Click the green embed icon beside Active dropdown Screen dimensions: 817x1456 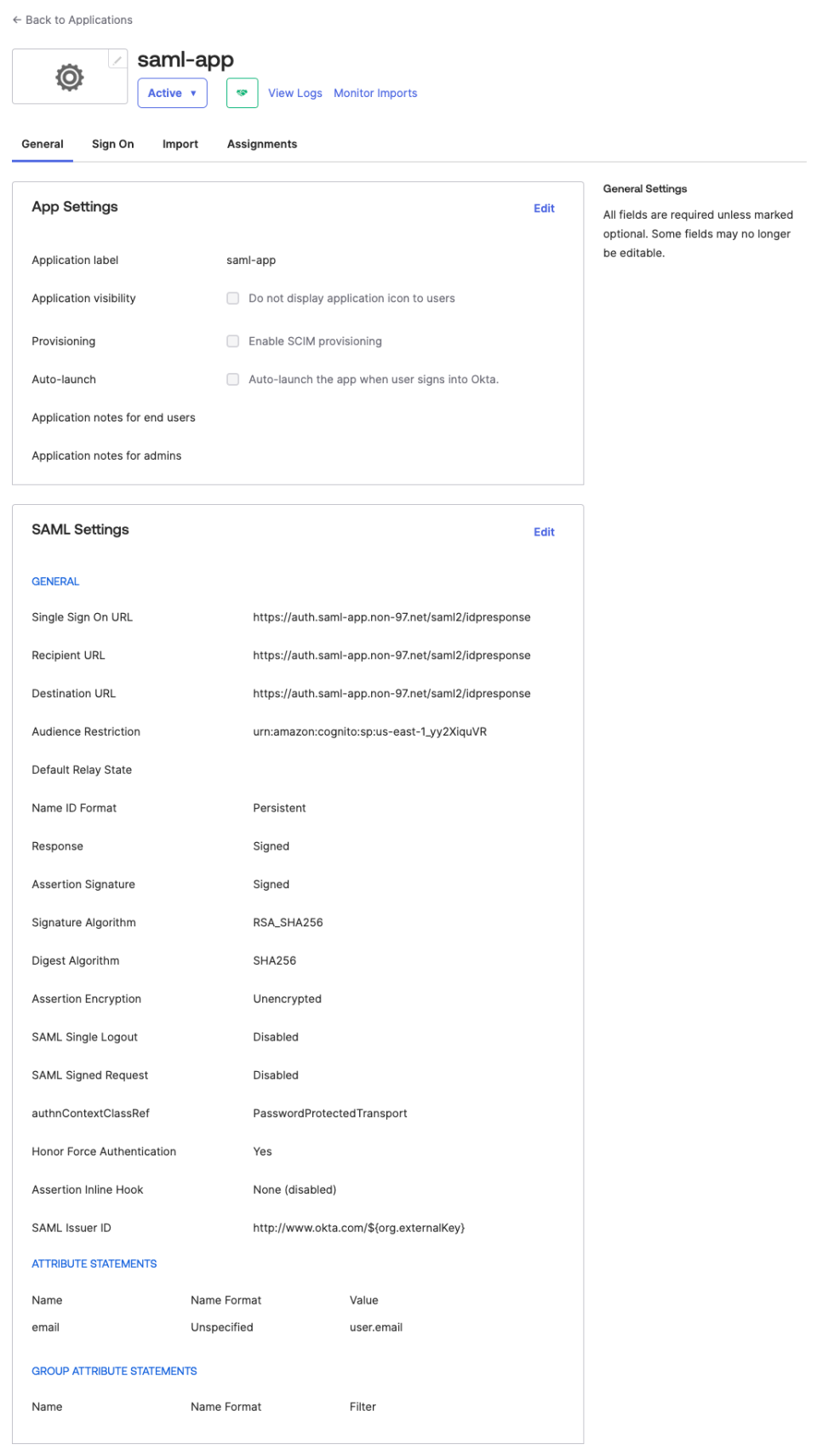click(x=242, y=93)
